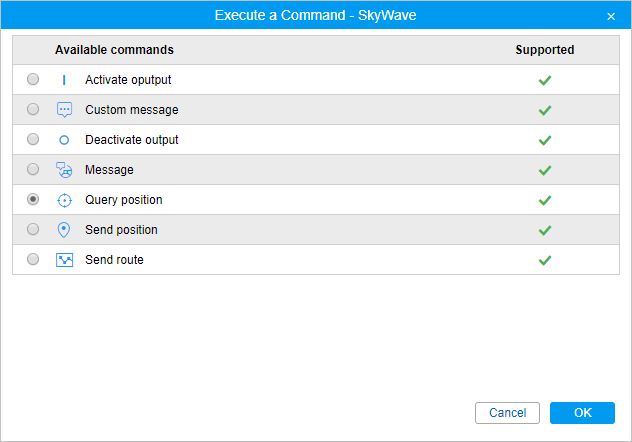Click the Query position command label
Viewport: 632px width, 442px height.
click(x=123, y=200)
